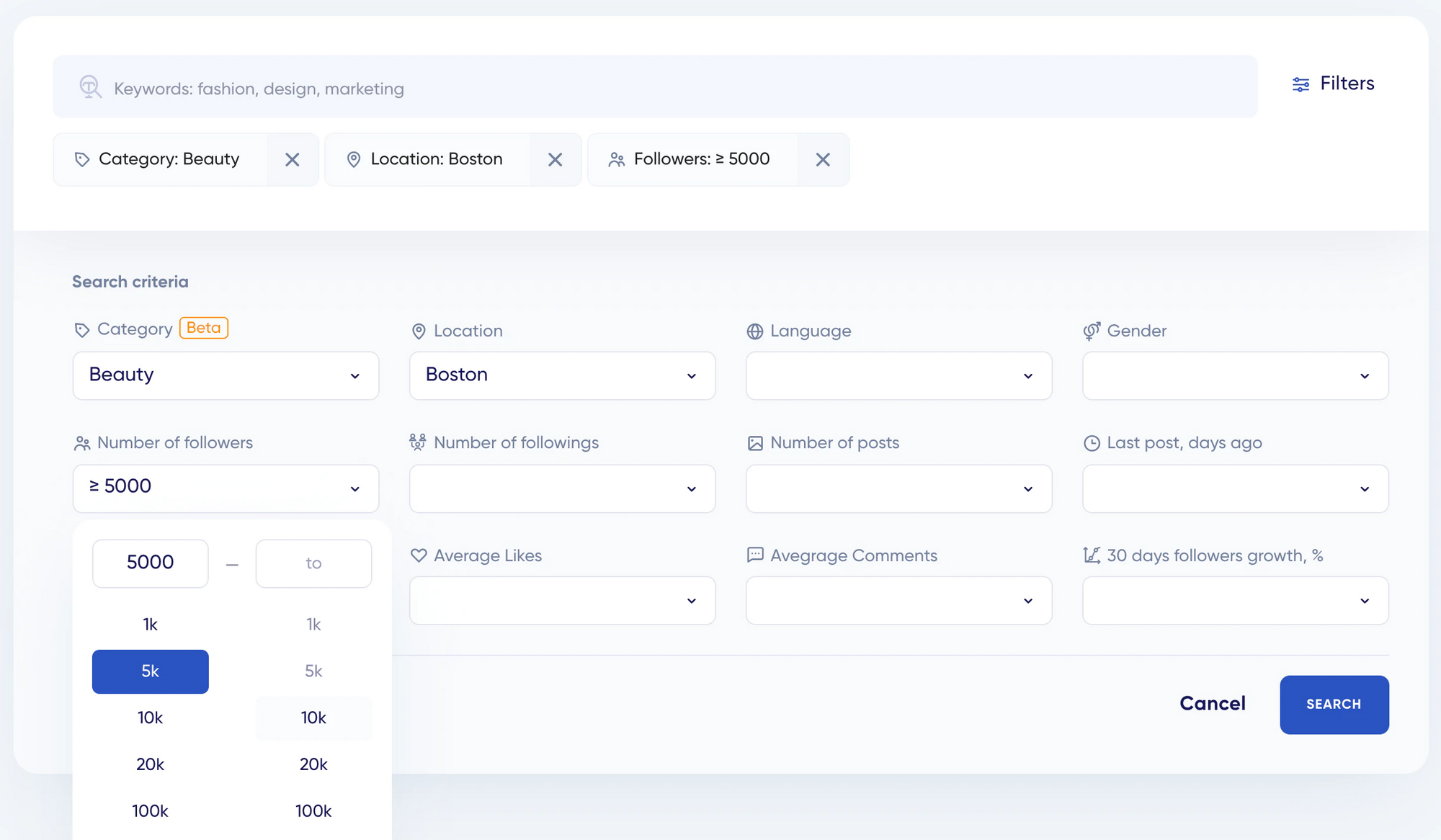Expand the Language dropdown
Screen dimensions: 1441x840
[898, 375]
